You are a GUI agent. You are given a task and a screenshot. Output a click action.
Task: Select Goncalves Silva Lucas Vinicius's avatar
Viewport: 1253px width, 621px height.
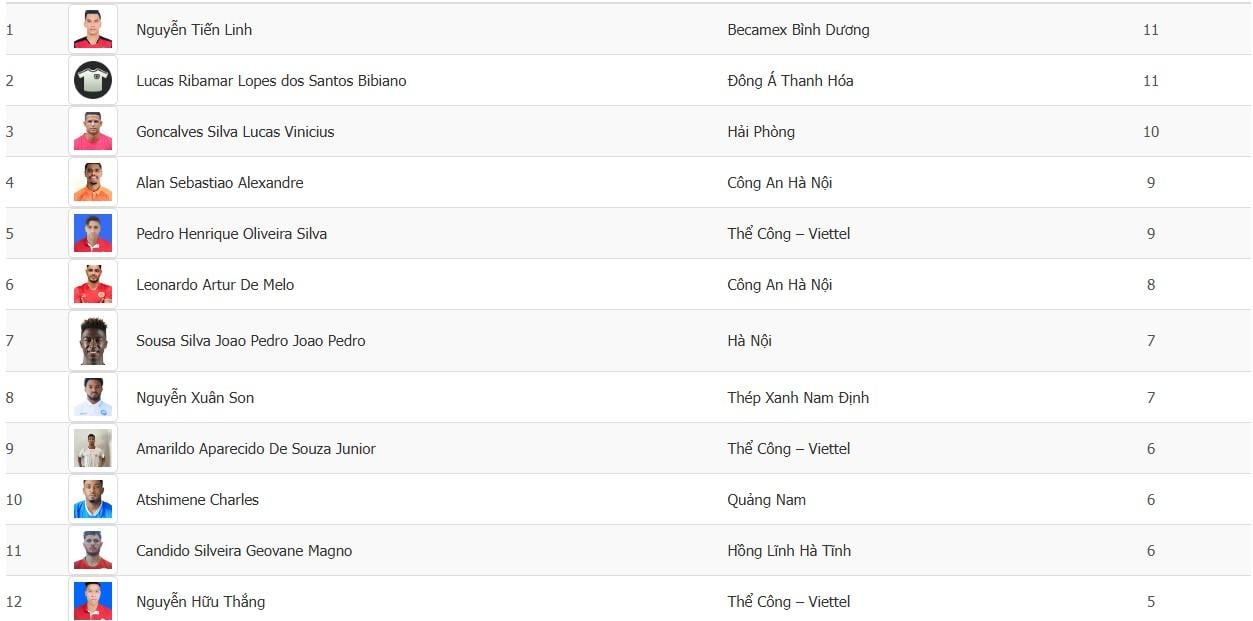pos(93,131)
